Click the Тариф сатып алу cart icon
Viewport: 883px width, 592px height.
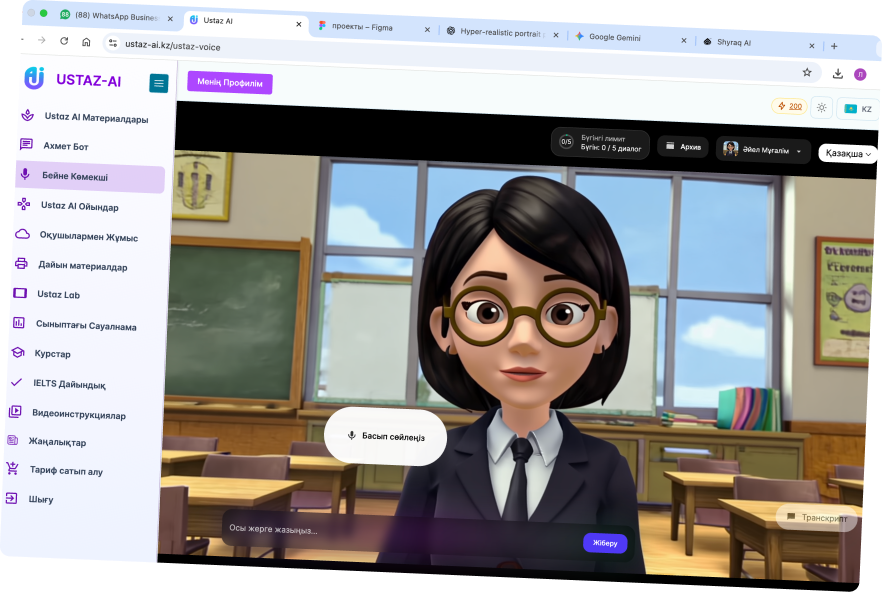point(12,467)
